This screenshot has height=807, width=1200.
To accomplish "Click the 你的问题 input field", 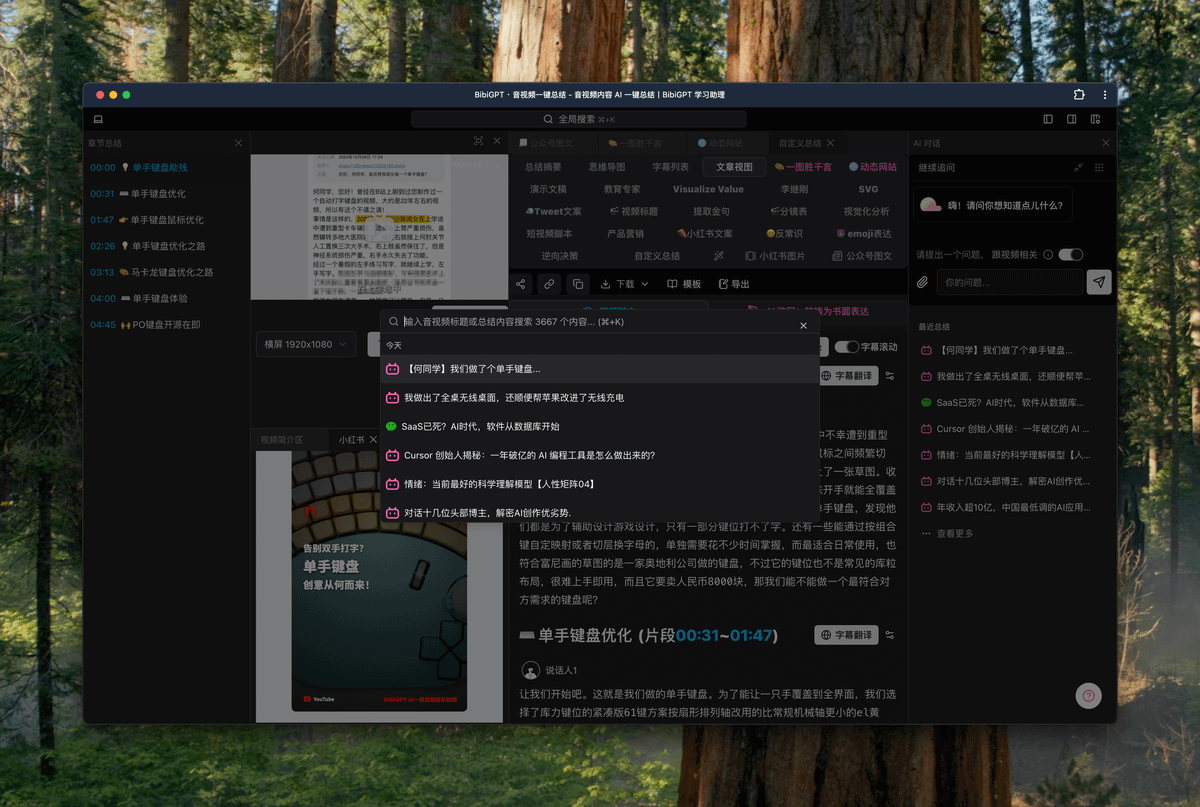I will pos(1008,282).
